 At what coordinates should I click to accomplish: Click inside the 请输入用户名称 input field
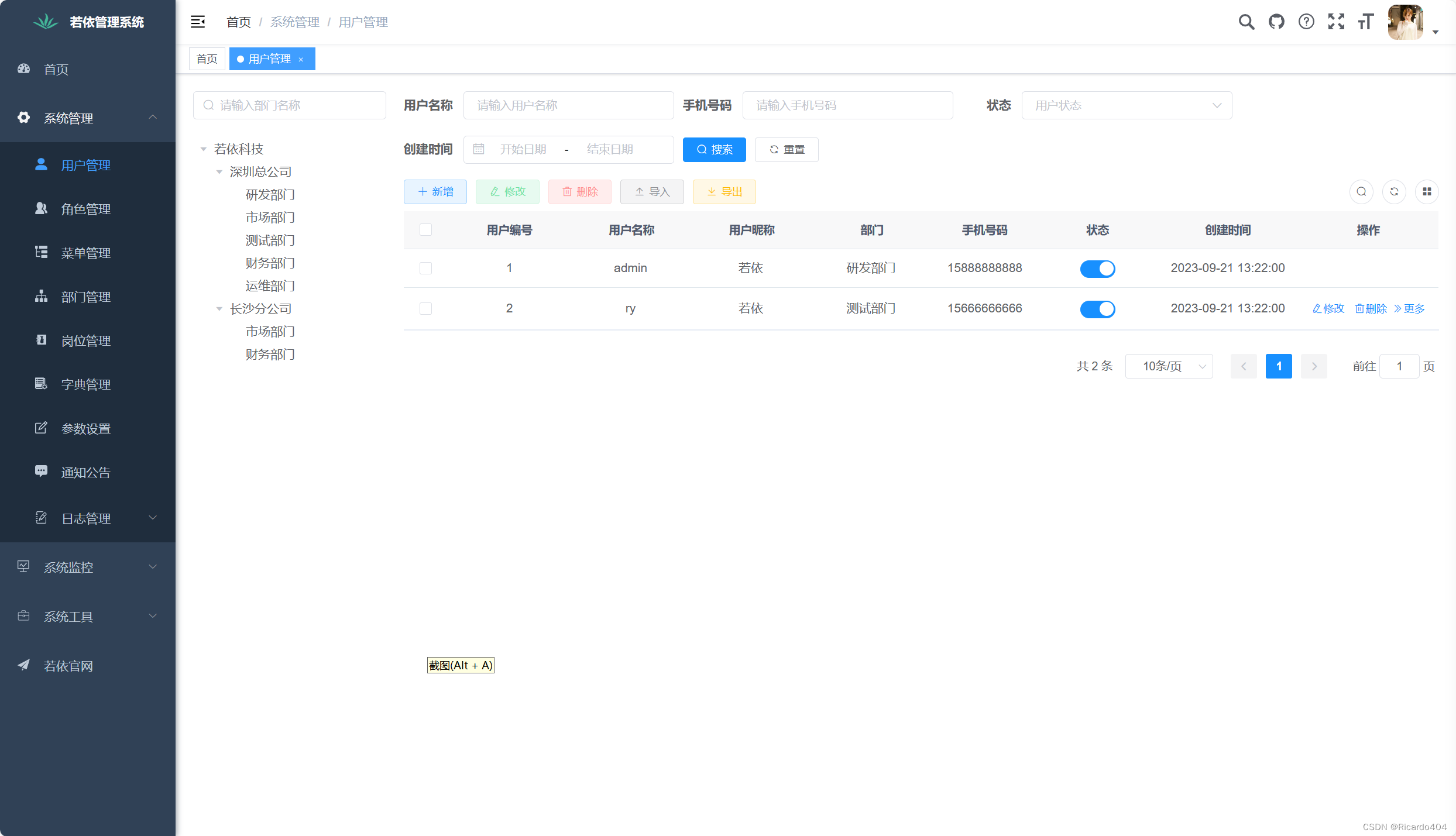pos(568,105)
